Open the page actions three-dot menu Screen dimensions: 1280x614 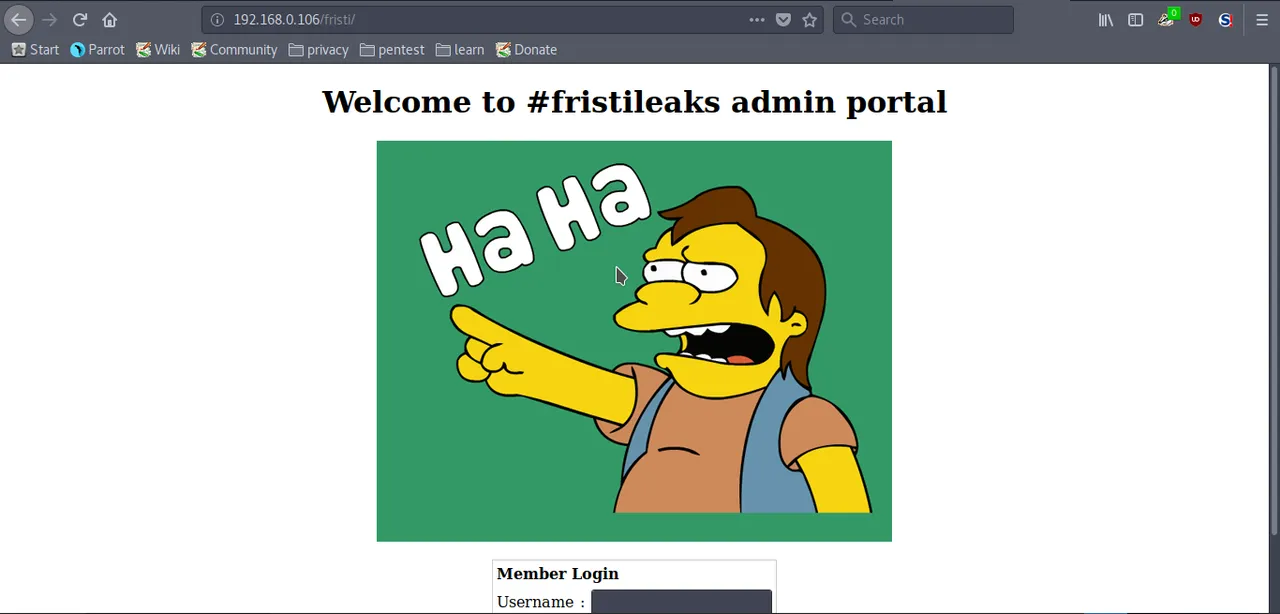tap(757, 19)
